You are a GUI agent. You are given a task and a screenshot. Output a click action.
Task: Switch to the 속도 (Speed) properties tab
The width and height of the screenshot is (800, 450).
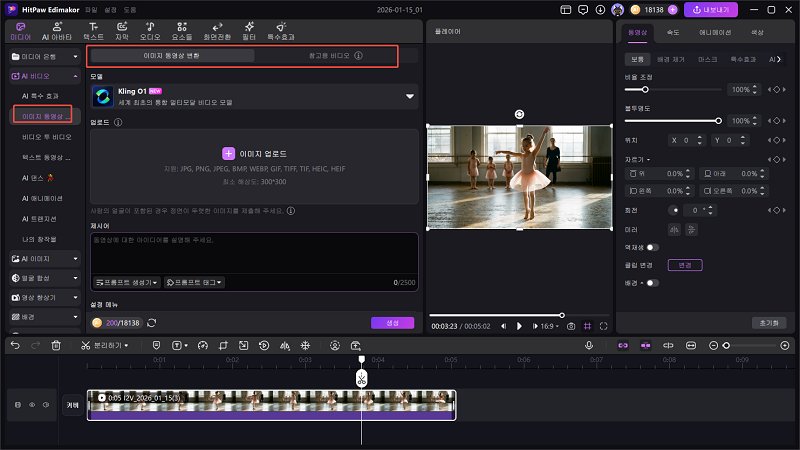tap(673, 32)
